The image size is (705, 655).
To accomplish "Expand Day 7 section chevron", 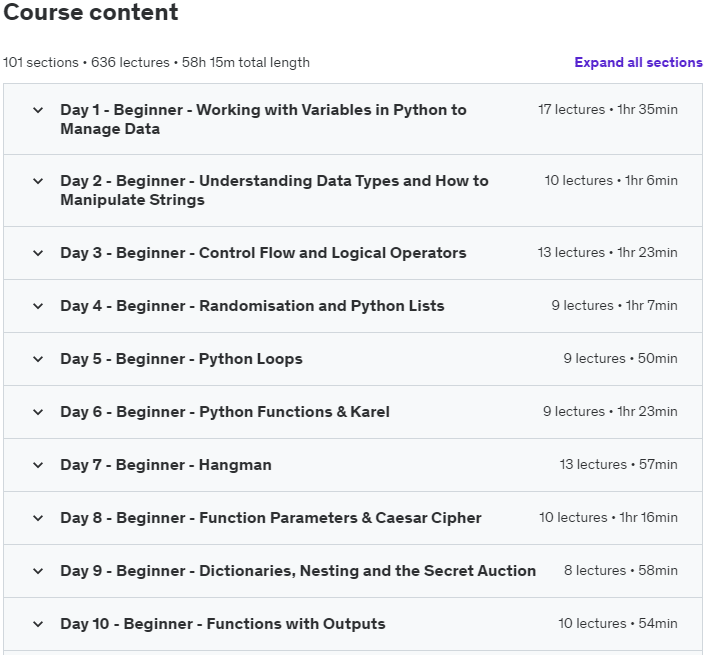I will point(38,465).
